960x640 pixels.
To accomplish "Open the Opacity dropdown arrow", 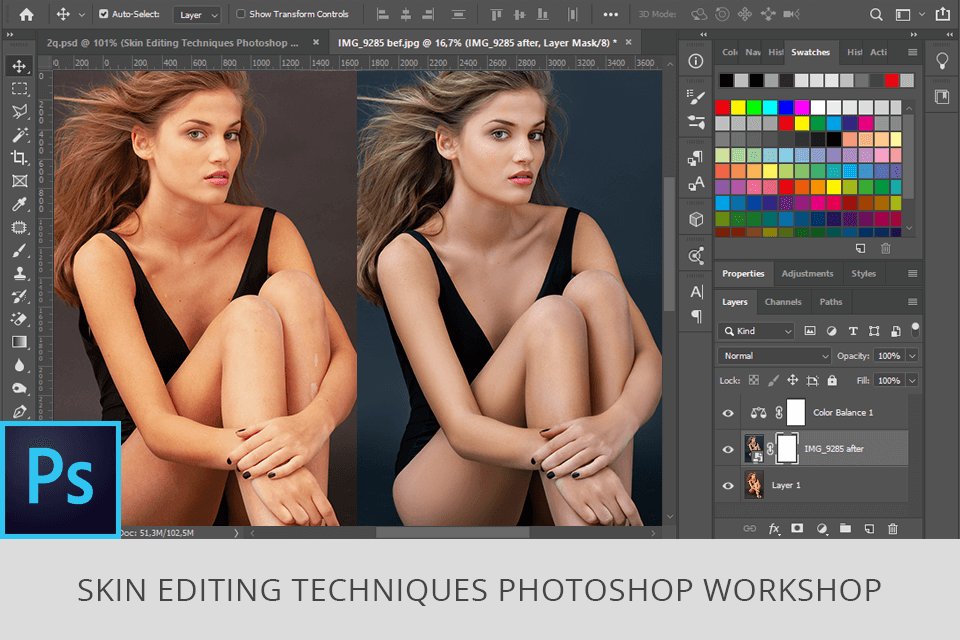I will click(x=910, y=355).
